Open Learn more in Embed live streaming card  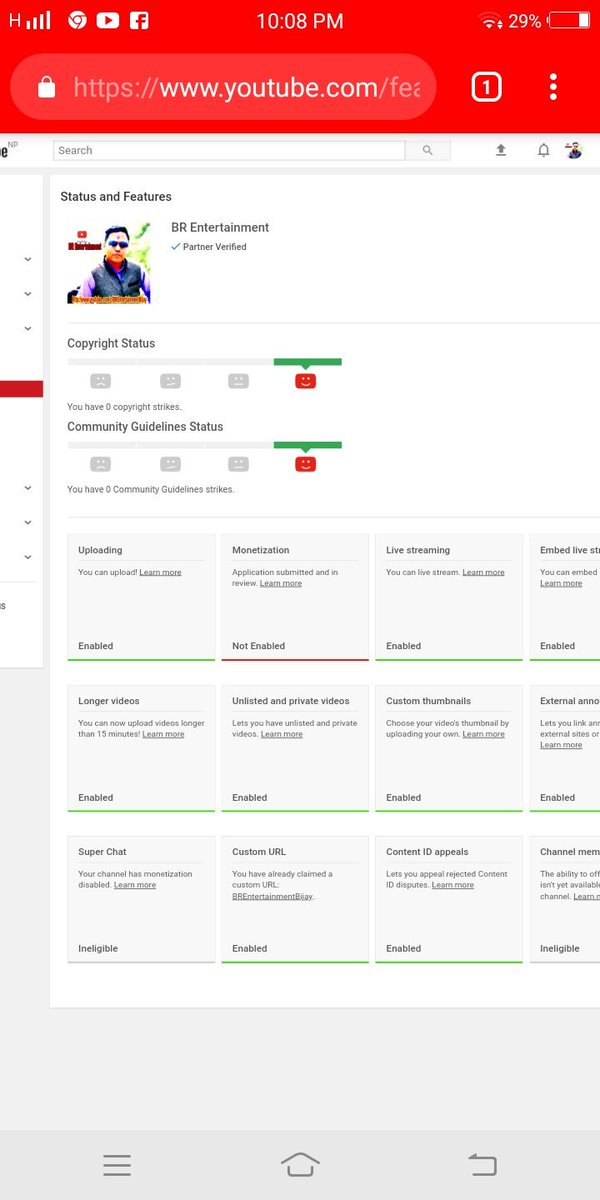[x=561, y=584]
